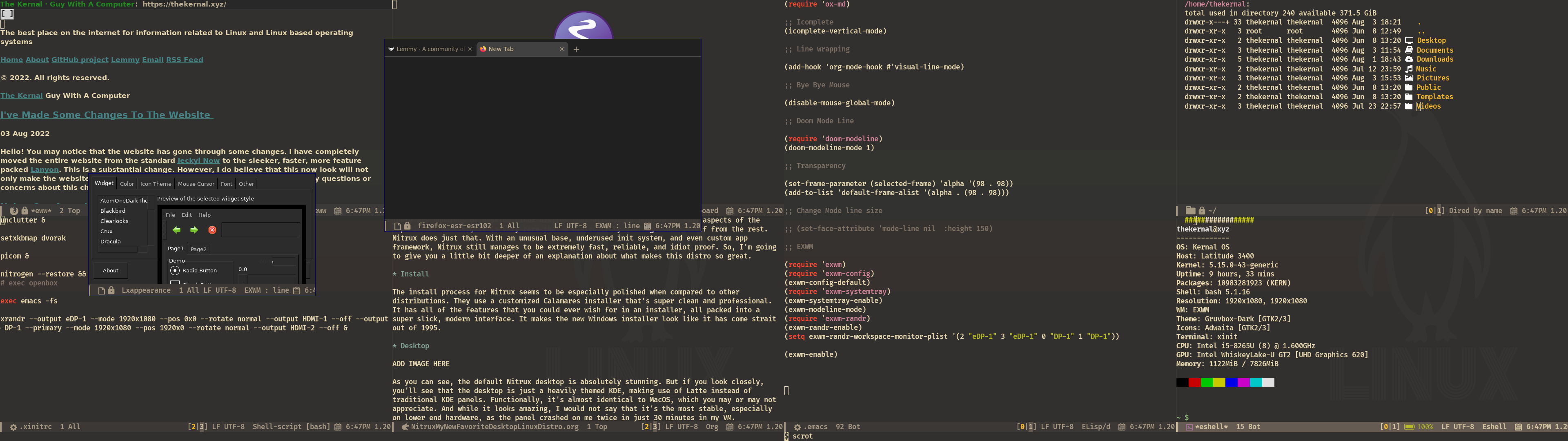Select Page1 tab in widget preview
Image resolution: width=1568 pixels, height=441 pixels.
pyautogui.click(x=176, y=249)
